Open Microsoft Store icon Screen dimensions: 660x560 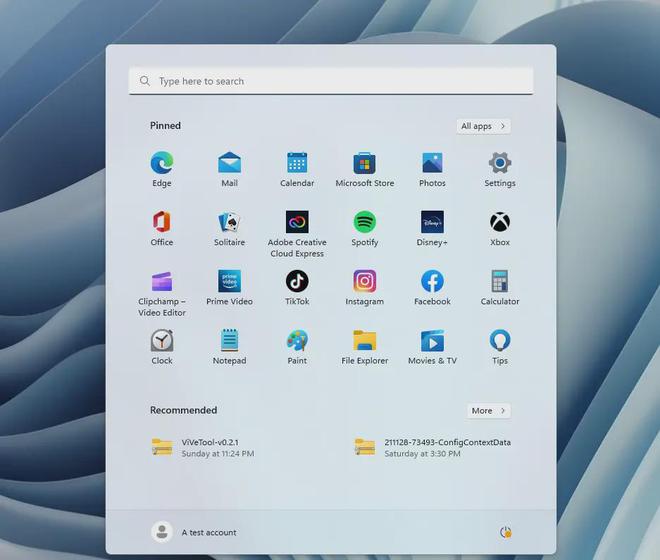[365, 163]
